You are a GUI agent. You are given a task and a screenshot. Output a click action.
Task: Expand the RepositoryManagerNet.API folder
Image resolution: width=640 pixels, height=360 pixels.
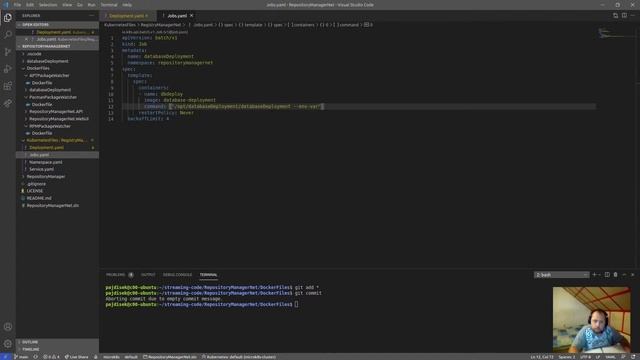(56, 111)
